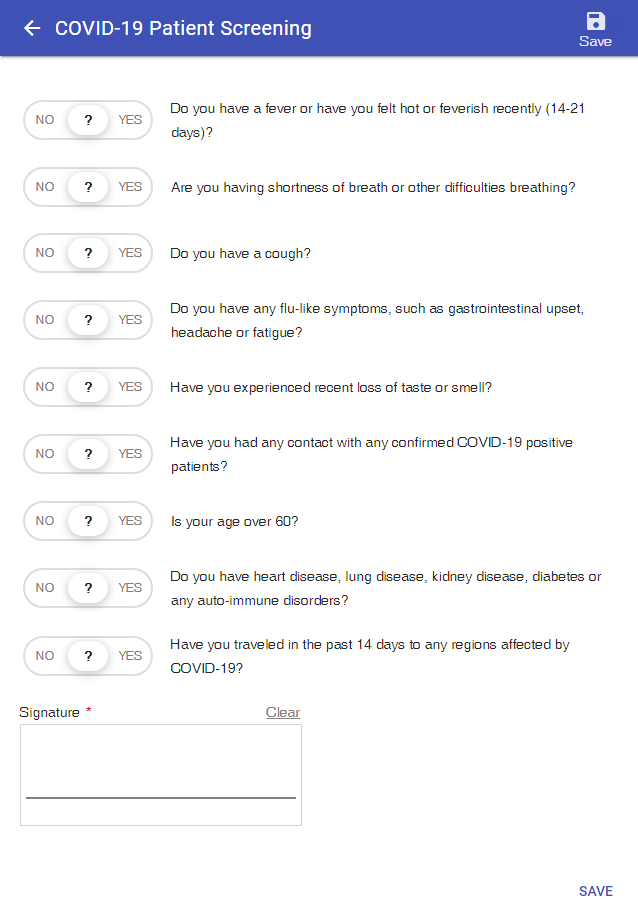Select NO for COVID-19 positive contact
638x909 pixels.
click(x=45, y=454)
